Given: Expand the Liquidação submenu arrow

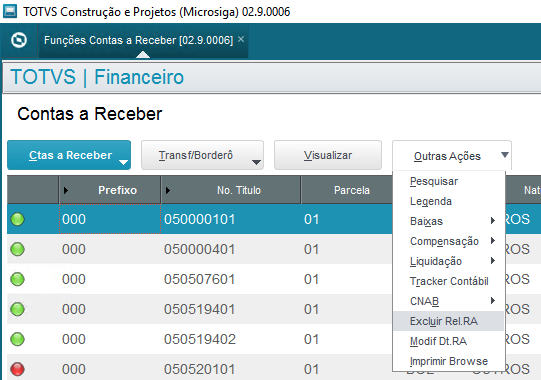Looking at the screenshot, I should [x=493, y=261].
